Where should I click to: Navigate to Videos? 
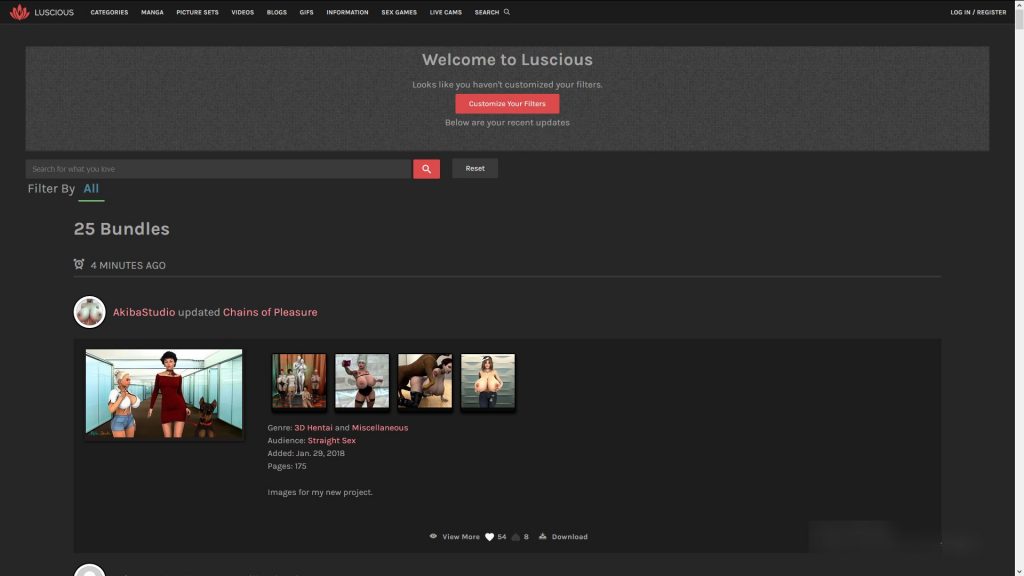tap(242, 12)
